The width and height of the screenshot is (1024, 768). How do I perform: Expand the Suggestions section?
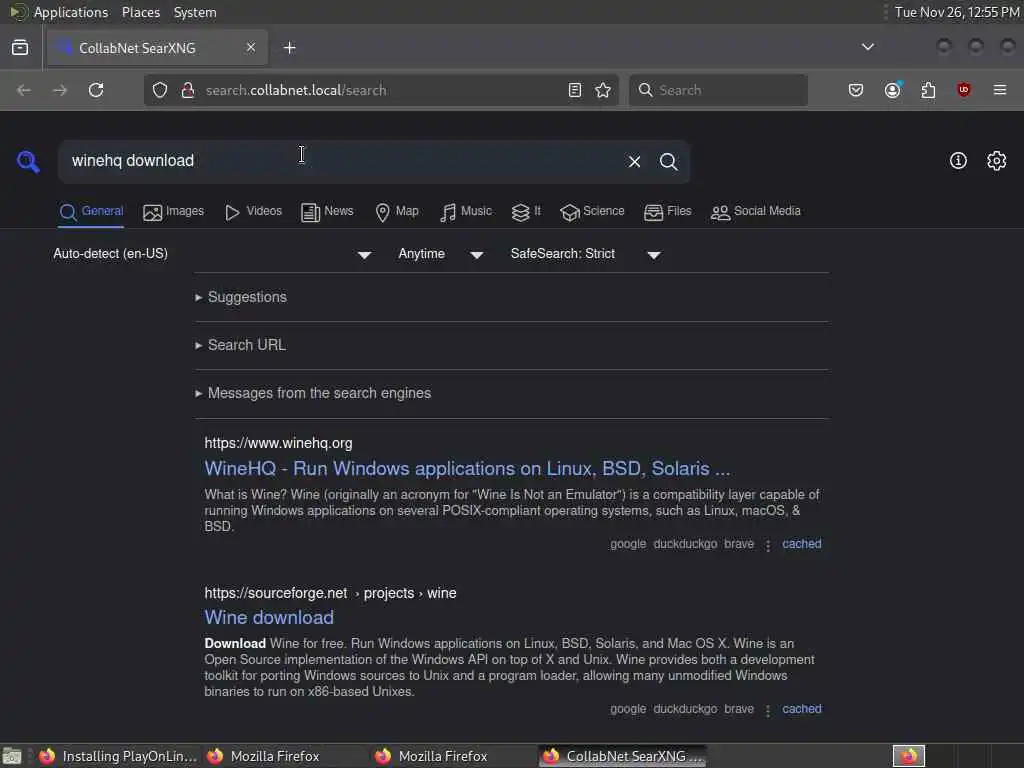(241, 297)
